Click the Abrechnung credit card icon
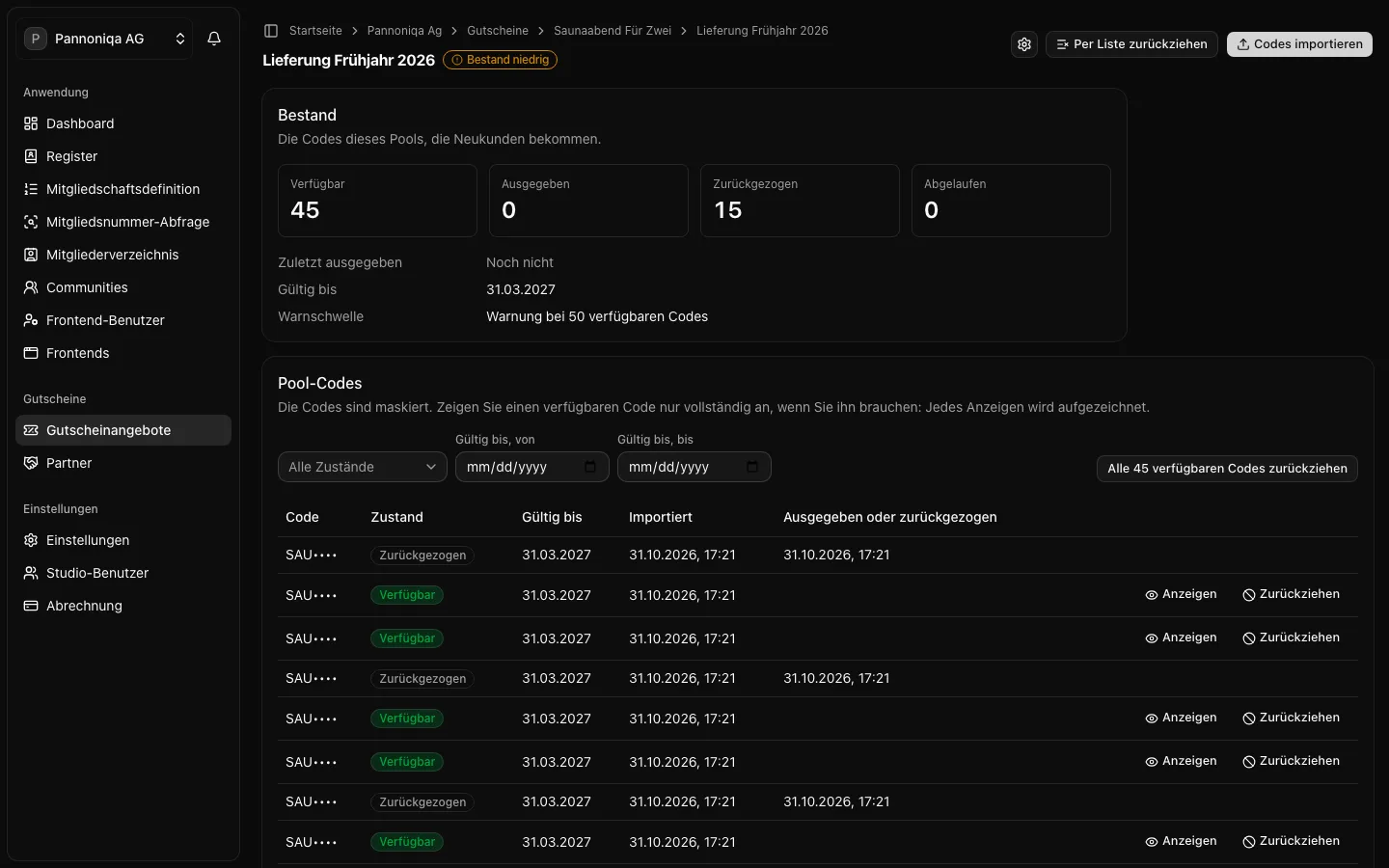This screenshot has width=1389, height=868. [31, 606]
